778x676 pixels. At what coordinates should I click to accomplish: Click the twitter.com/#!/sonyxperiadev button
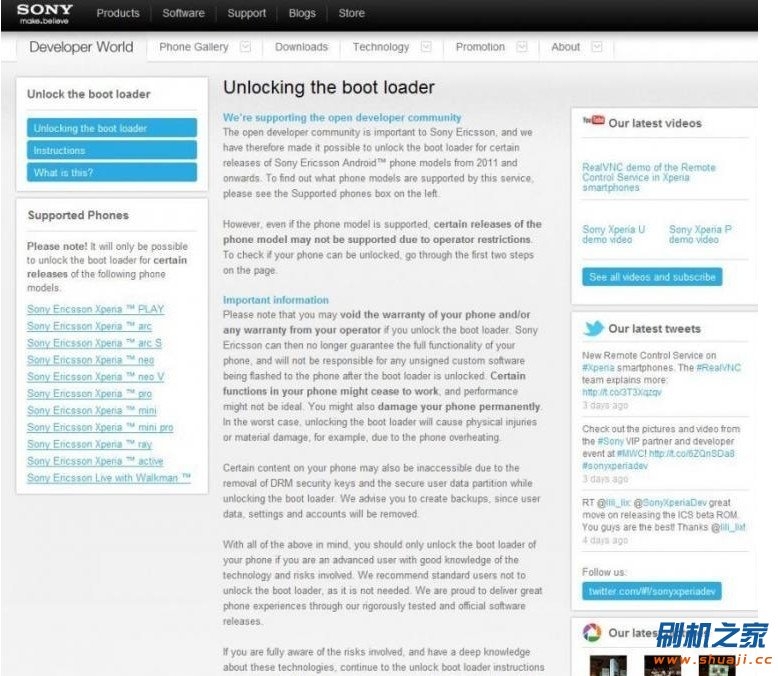pos(651,591)
